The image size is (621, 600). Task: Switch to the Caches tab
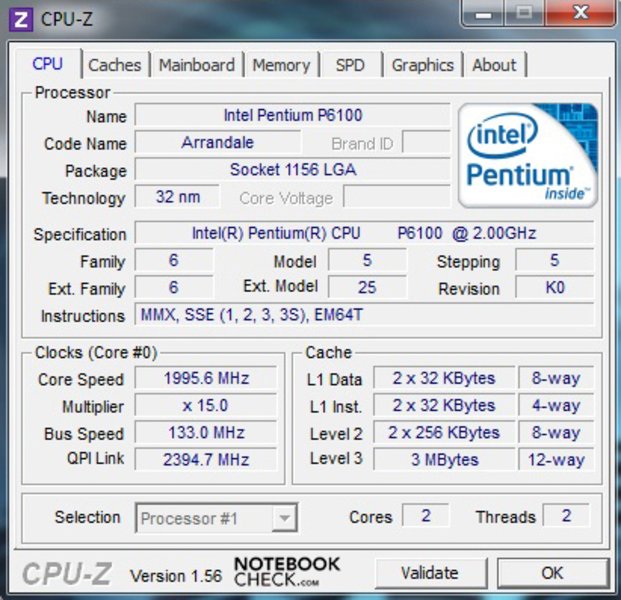114,65
